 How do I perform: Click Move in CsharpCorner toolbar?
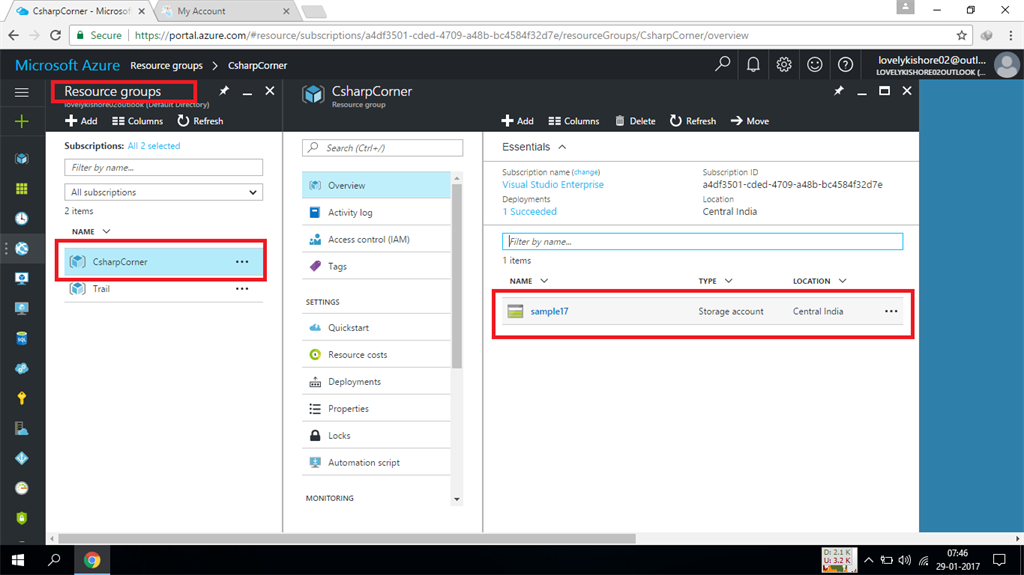pyautogui.click(x=750, y=121)
